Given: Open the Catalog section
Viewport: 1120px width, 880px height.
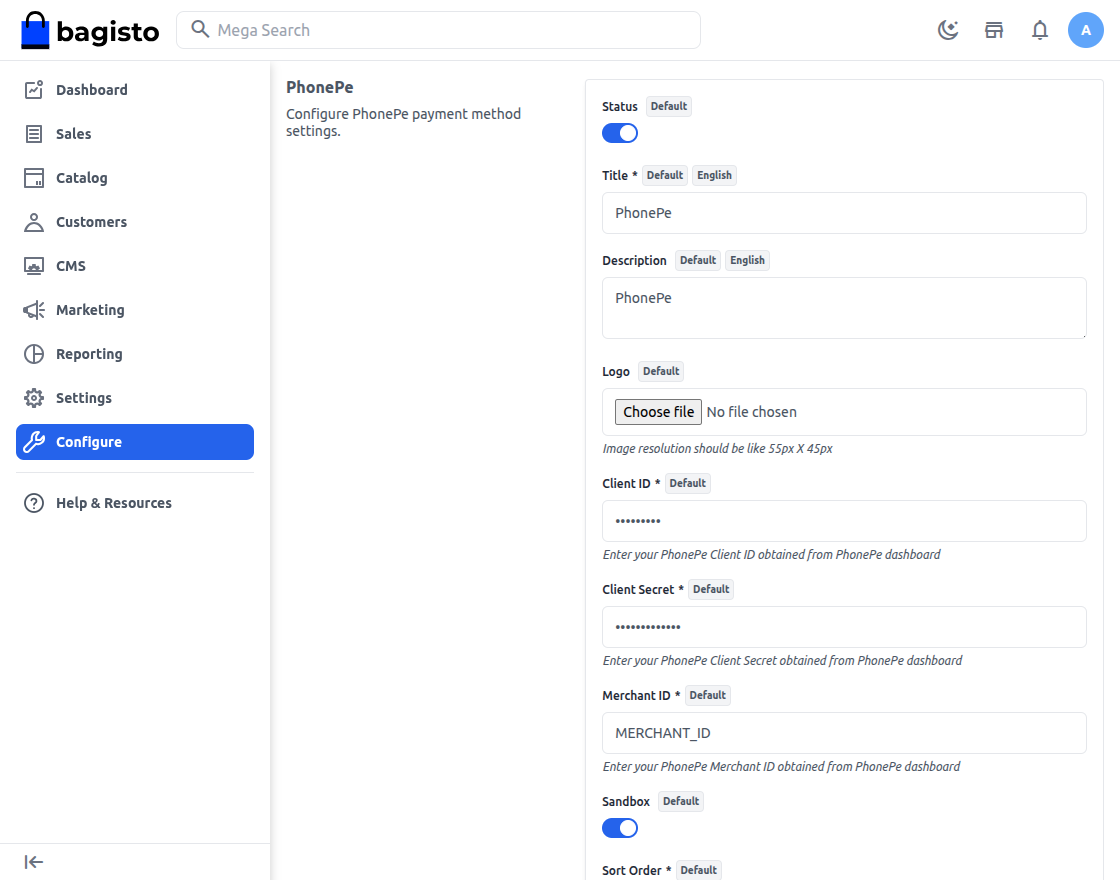Looking at the screenshot, I should coord(135,178).
